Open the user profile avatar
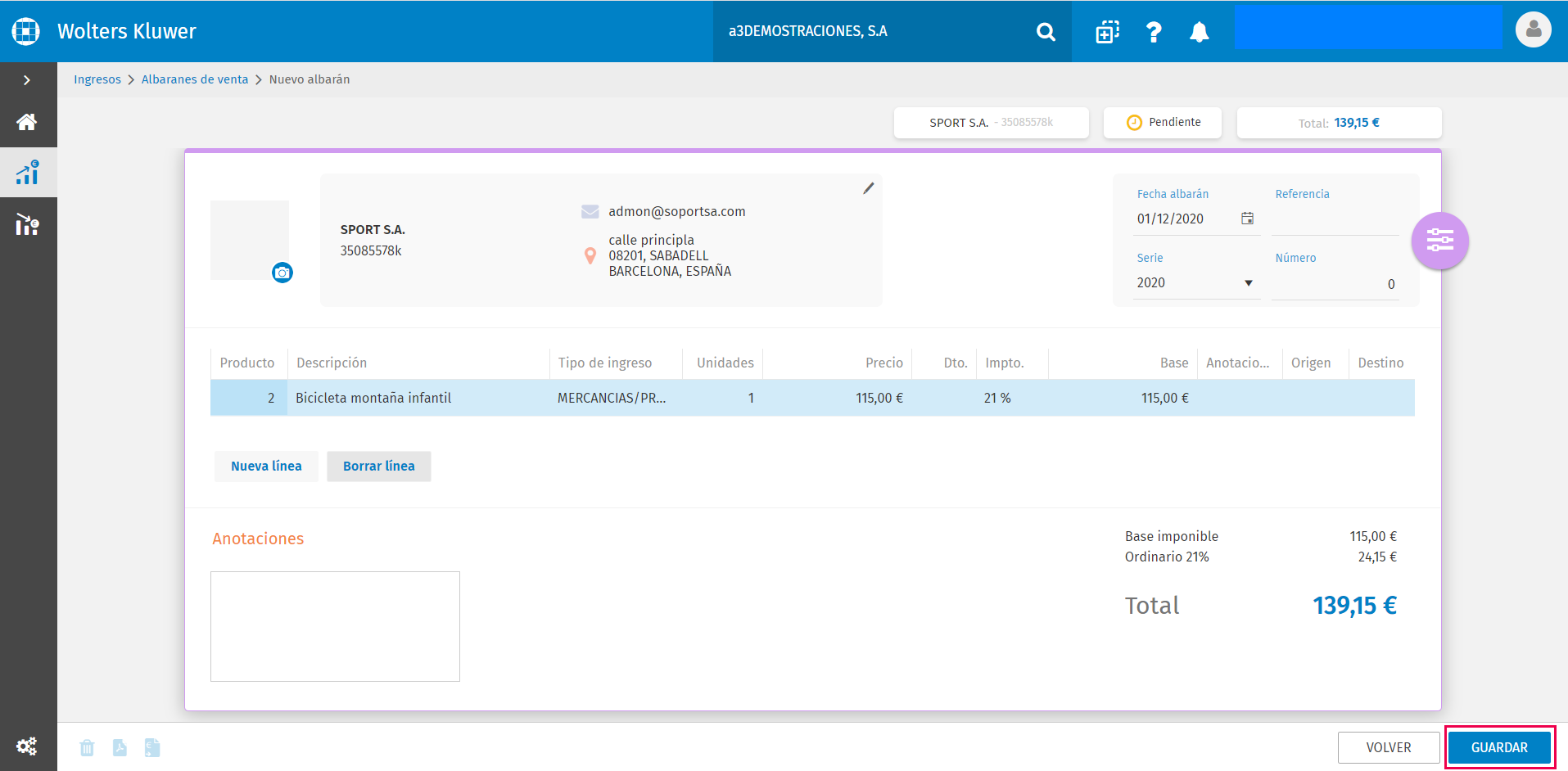 1534,30
